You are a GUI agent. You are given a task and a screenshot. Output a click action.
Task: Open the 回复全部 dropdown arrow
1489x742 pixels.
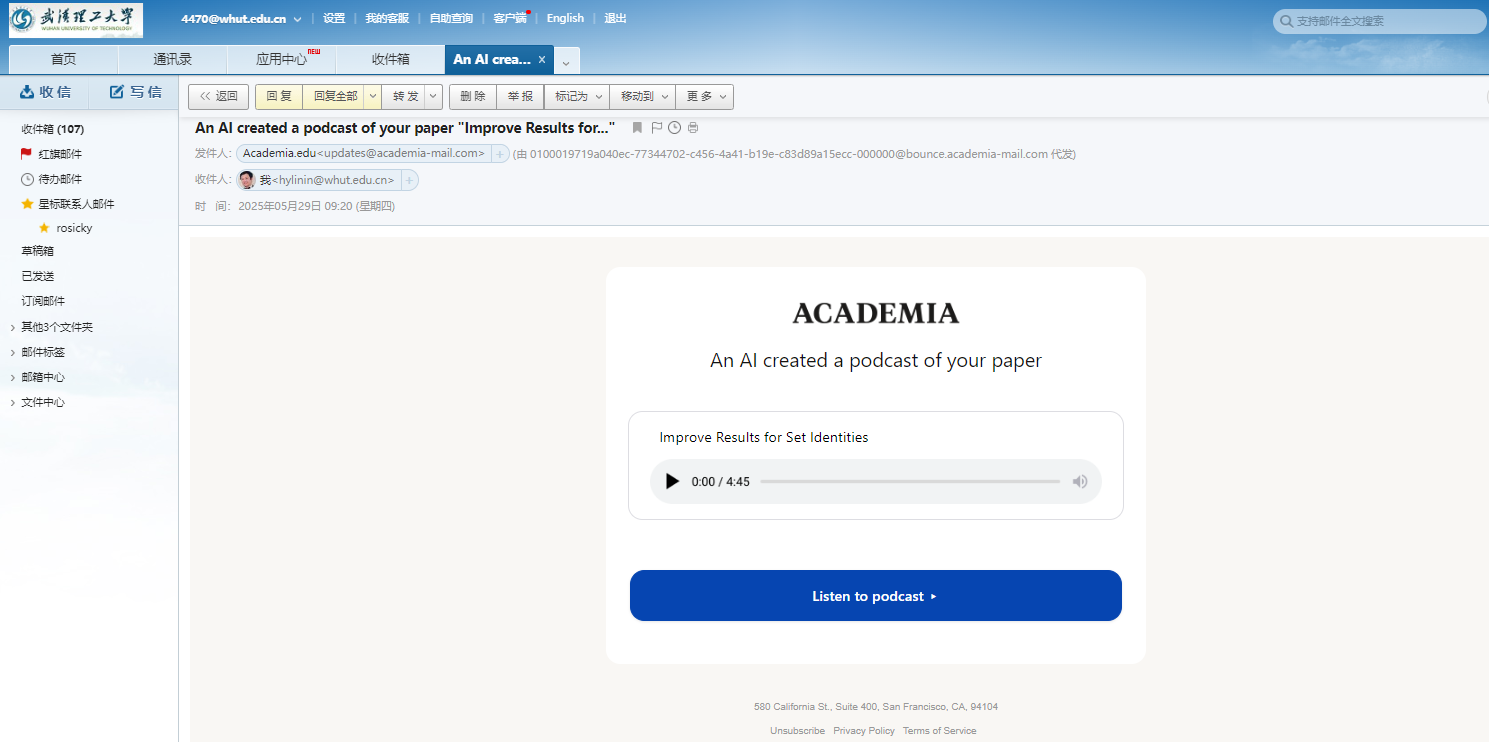click(x=372, y=96)
